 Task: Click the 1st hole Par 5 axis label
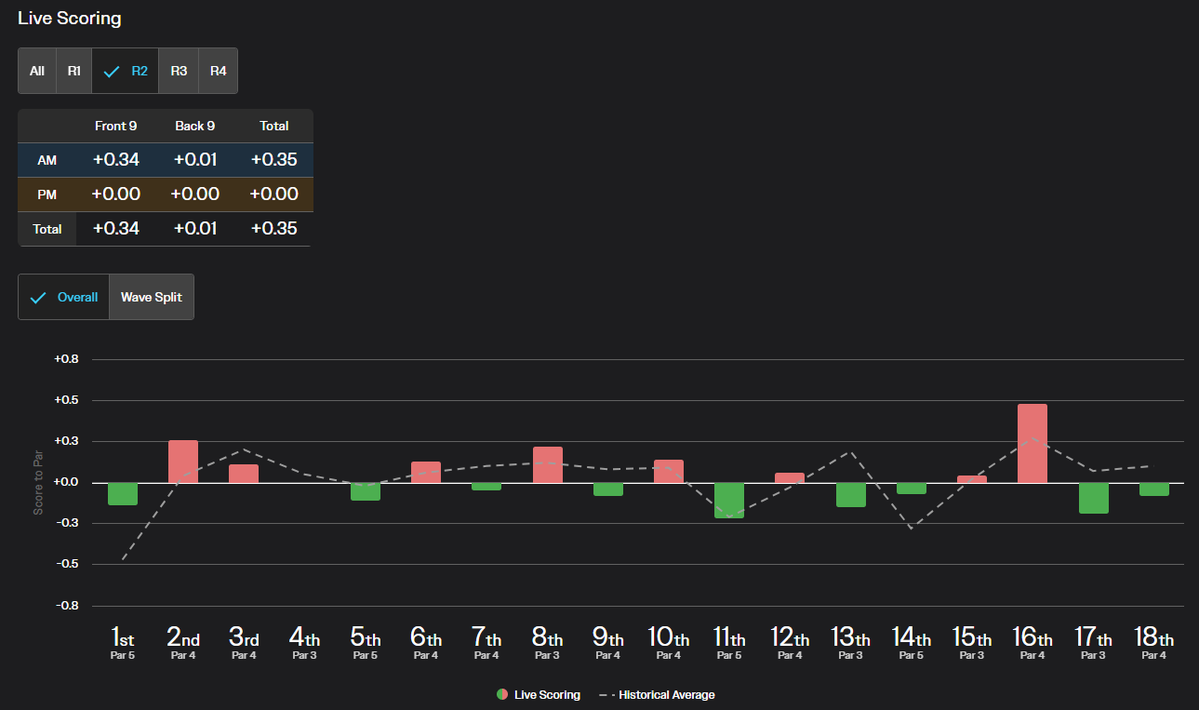pyautogui.click(x=122, y=642)
